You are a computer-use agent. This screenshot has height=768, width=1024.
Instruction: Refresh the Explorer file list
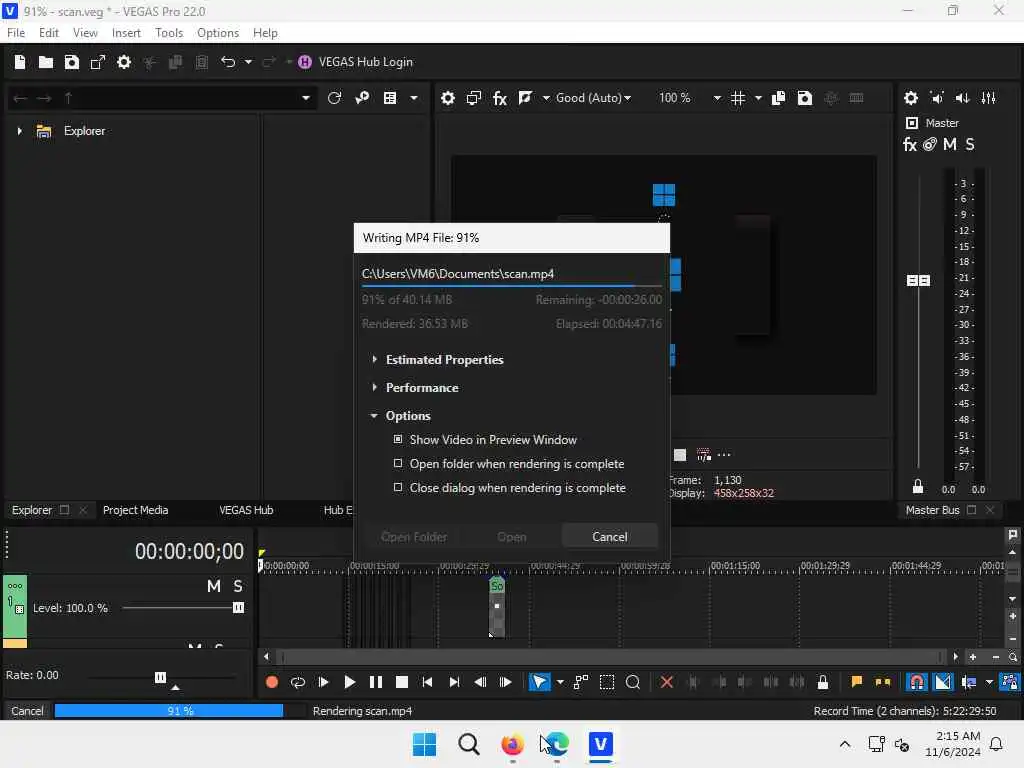pos(334,98)
